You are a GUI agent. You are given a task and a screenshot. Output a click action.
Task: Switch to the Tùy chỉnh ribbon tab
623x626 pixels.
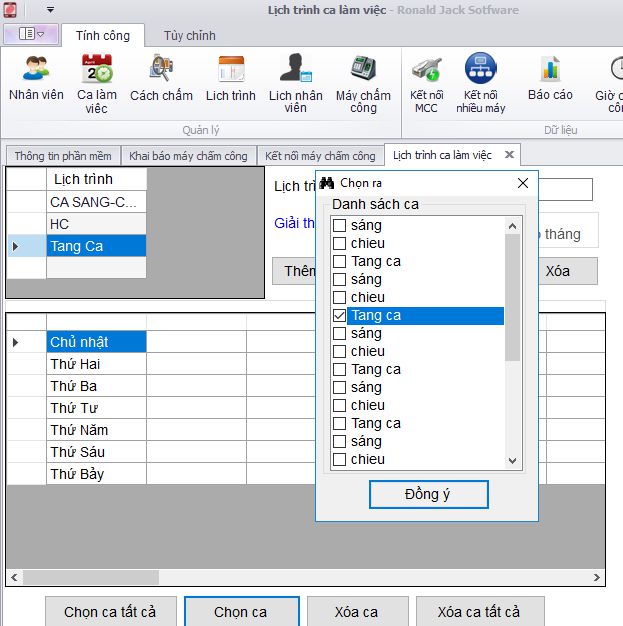(190, 36)
